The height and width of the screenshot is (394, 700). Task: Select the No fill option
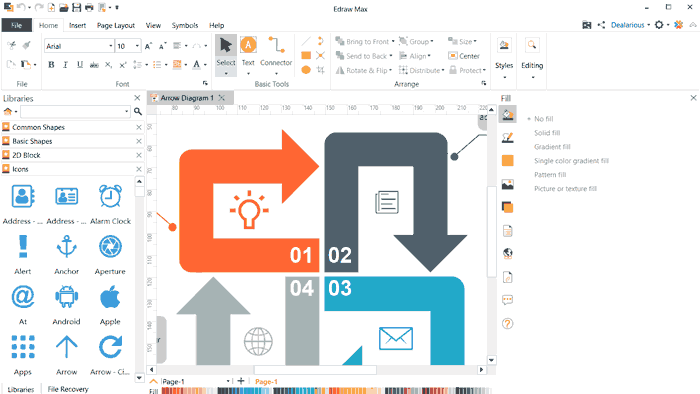[x=543, y=119]
